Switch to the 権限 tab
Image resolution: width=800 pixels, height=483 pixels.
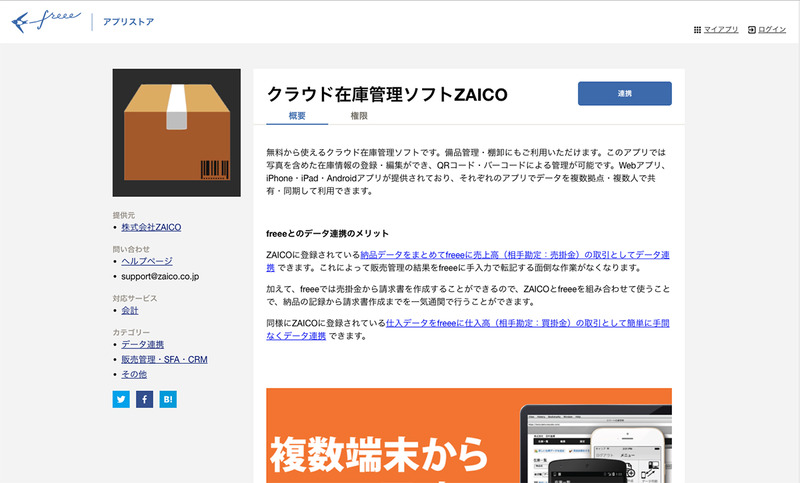coord(359,116)
